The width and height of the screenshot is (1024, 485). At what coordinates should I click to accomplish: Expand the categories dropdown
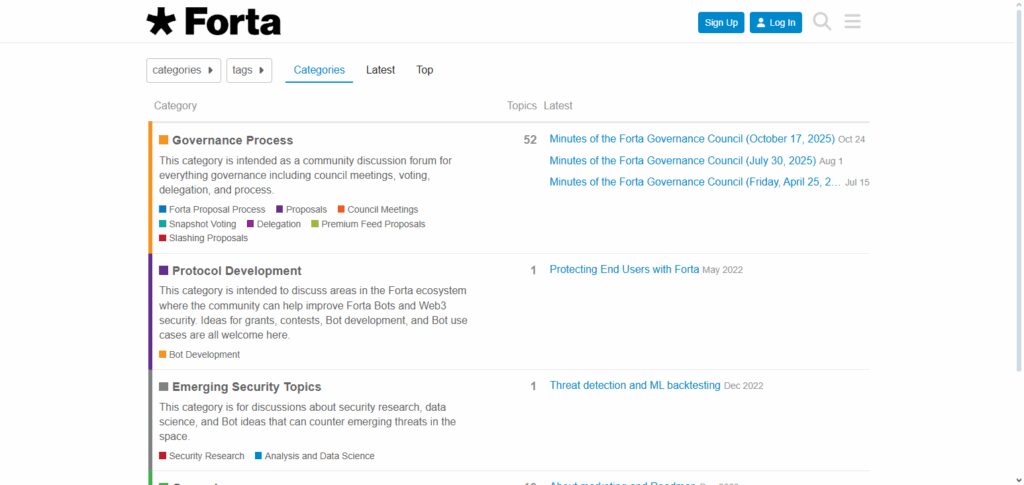184,70
